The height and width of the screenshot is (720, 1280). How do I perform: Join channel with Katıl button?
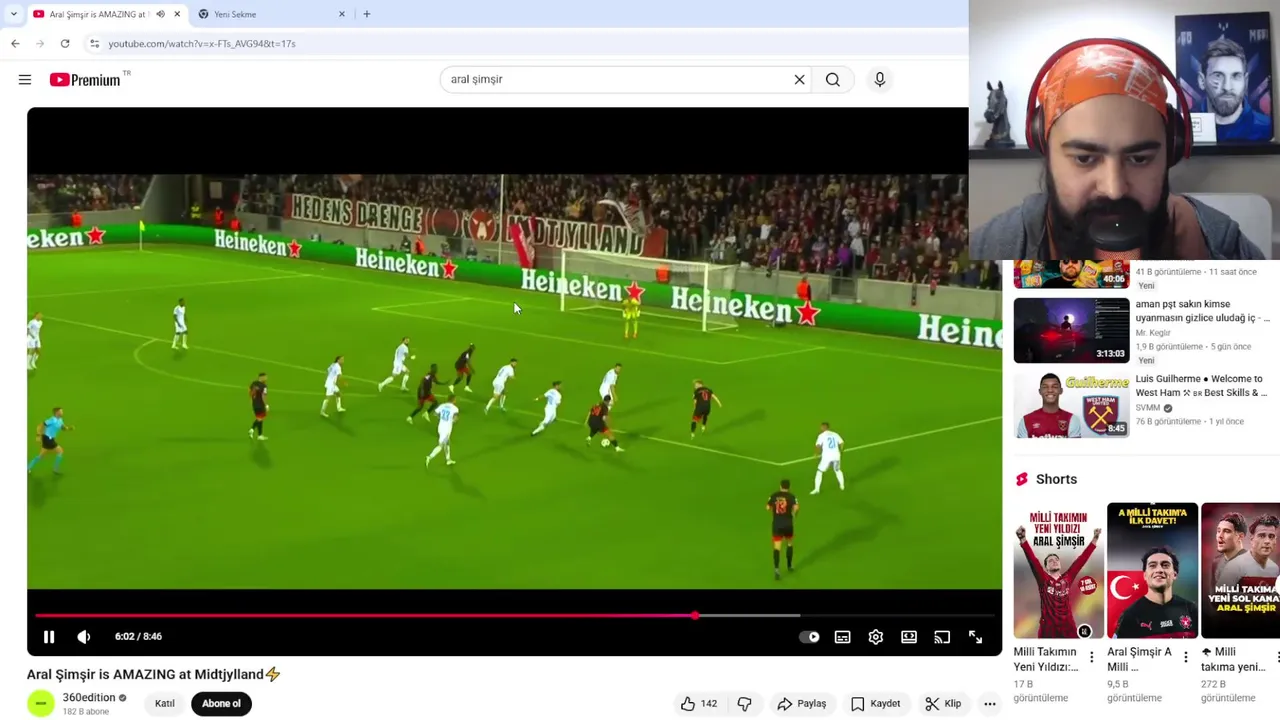pyautogui.click(x=165, y=704)
